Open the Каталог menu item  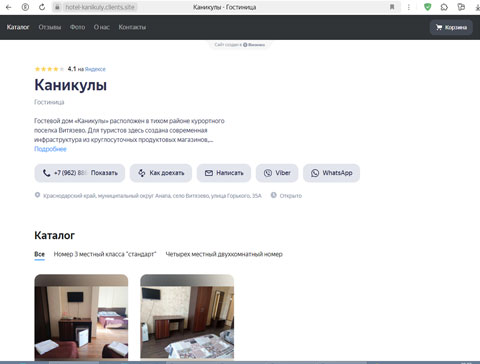click(x=18, y=27)
